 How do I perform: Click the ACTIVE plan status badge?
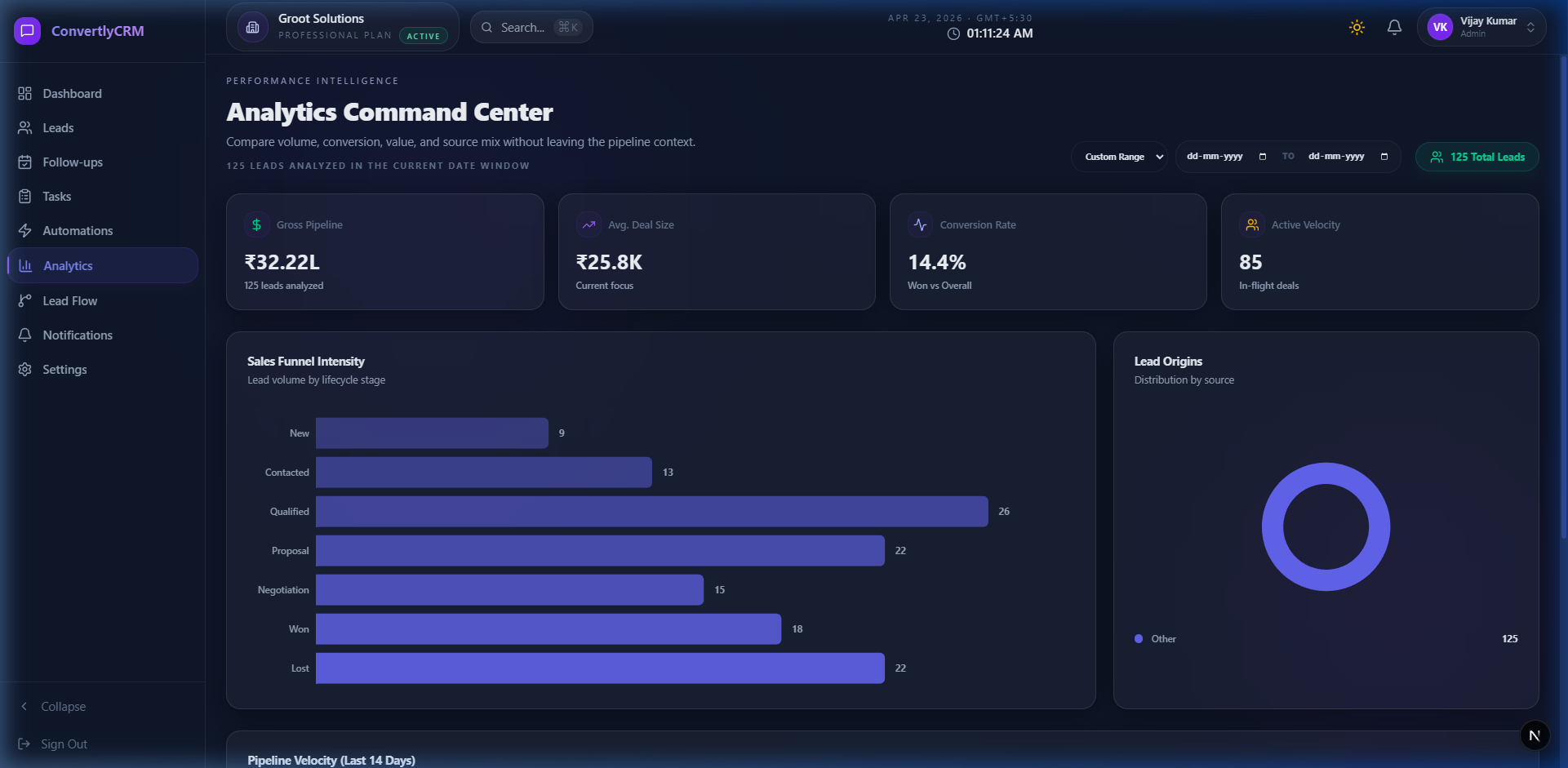(423, 35)
